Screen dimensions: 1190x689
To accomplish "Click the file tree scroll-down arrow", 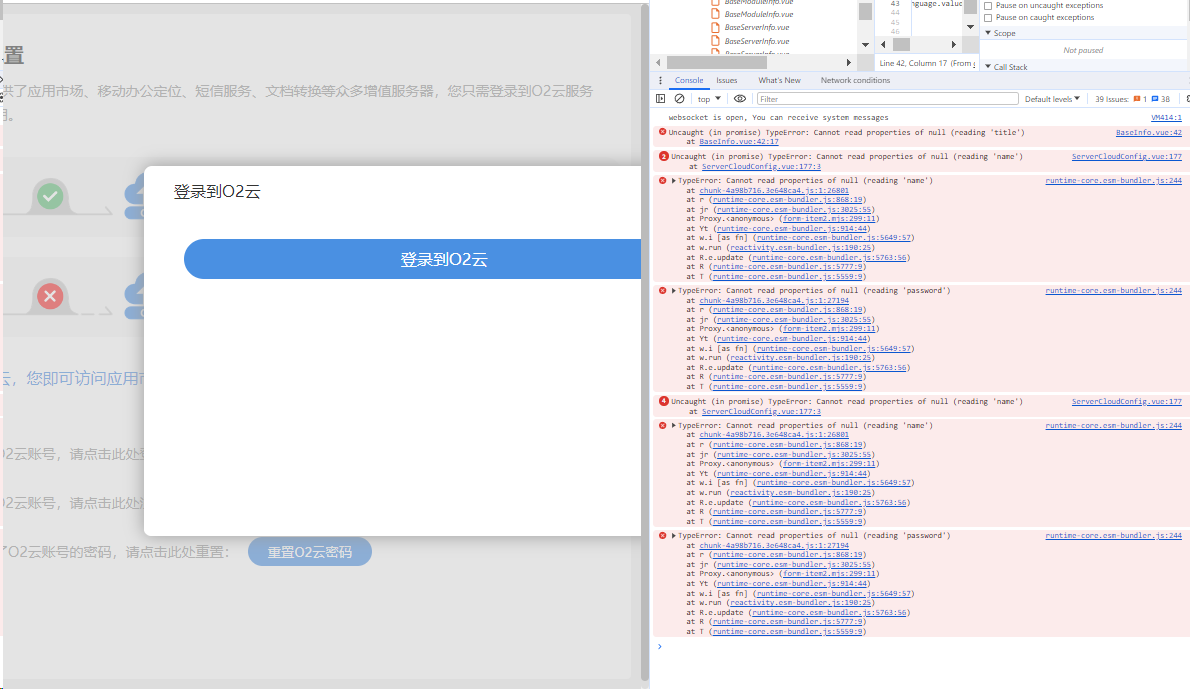I will point(865,45).
